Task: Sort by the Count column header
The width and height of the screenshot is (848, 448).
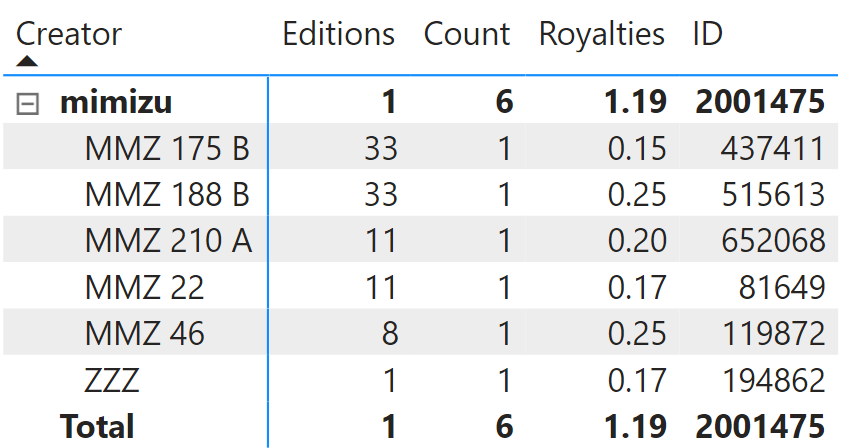Action: click(x=467, y=35)
